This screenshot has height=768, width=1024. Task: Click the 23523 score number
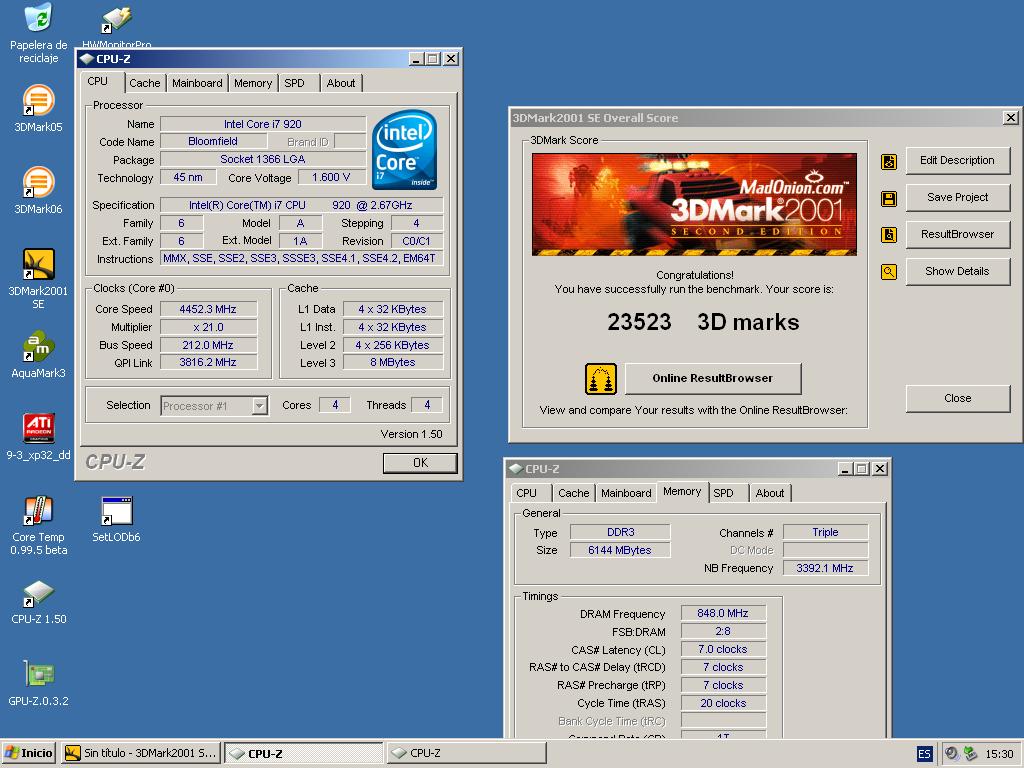pos(639,322)
